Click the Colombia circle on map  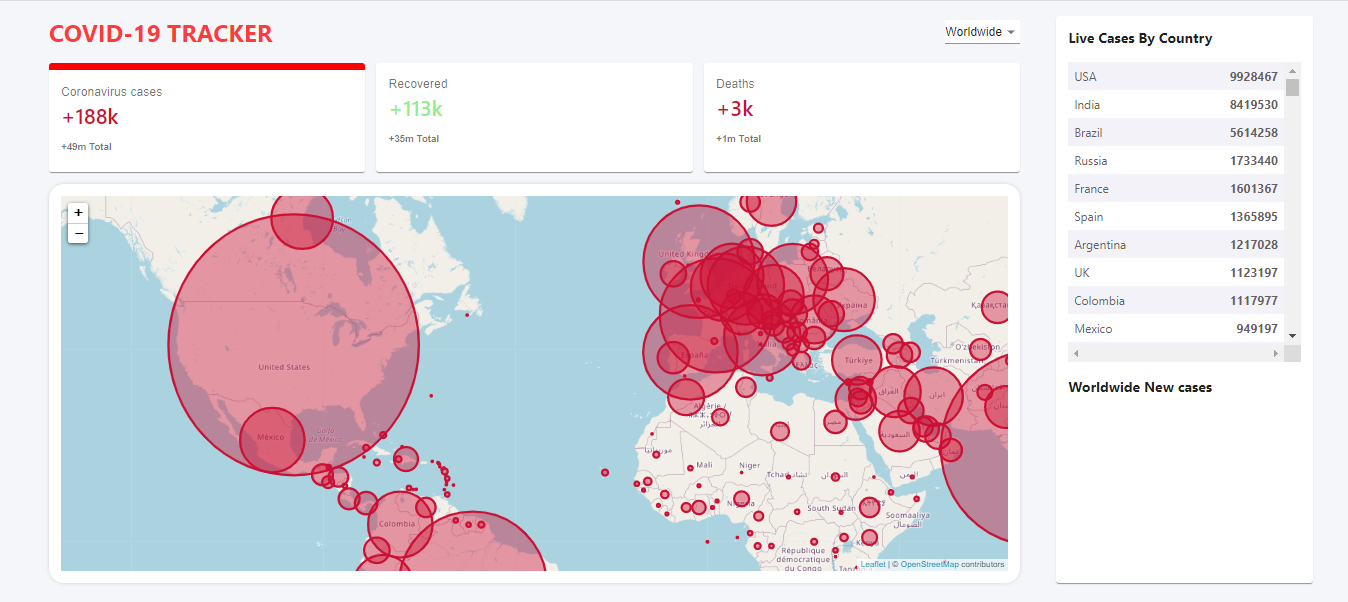(x=400, y=524)
